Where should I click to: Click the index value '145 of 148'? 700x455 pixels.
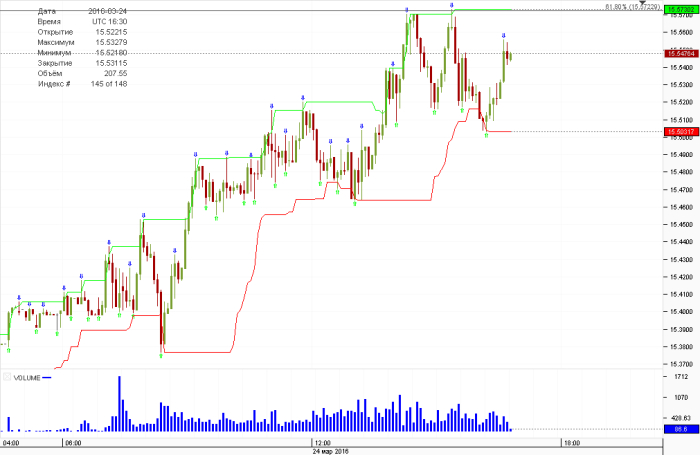coord(109,83)
